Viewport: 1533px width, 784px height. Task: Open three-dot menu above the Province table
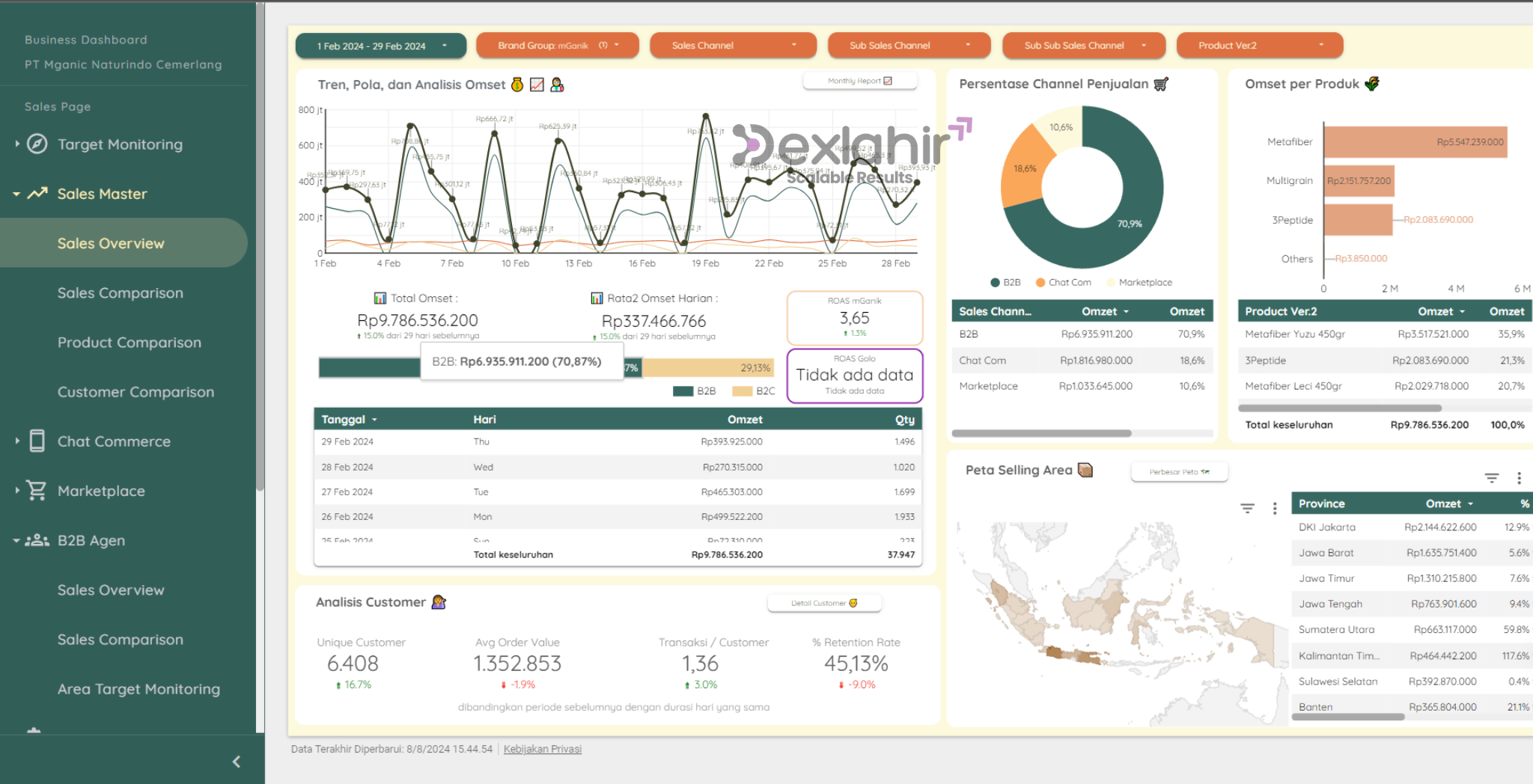(x=1519, y=478)
